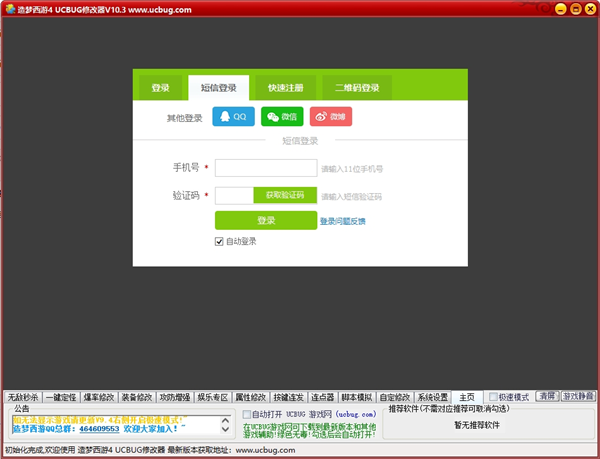Check the 自动打开 UCBUG游戏网 checkbox
This screenshot has width=600, height=459.
coord(247,414)
